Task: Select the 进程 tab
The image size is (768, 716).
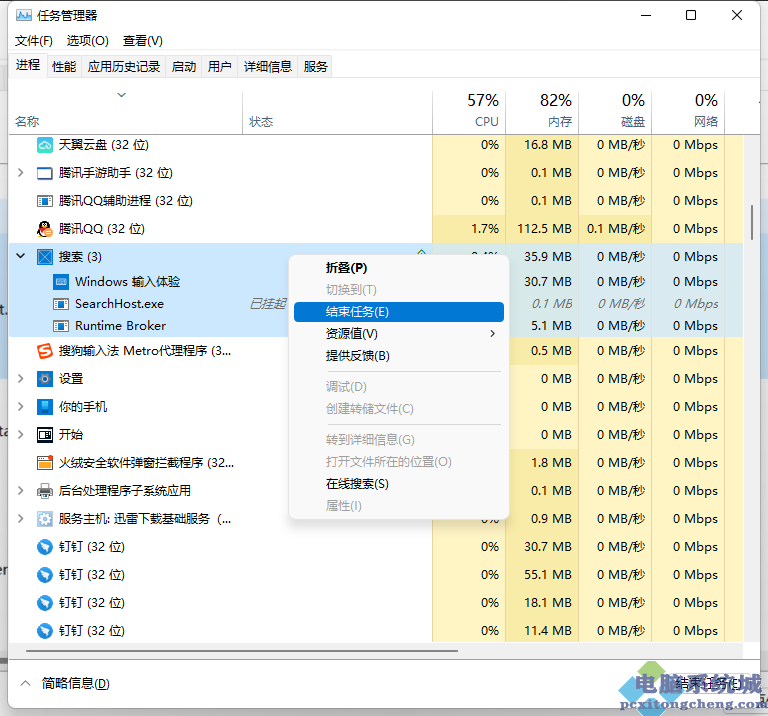Action: [x=28, y=65]
